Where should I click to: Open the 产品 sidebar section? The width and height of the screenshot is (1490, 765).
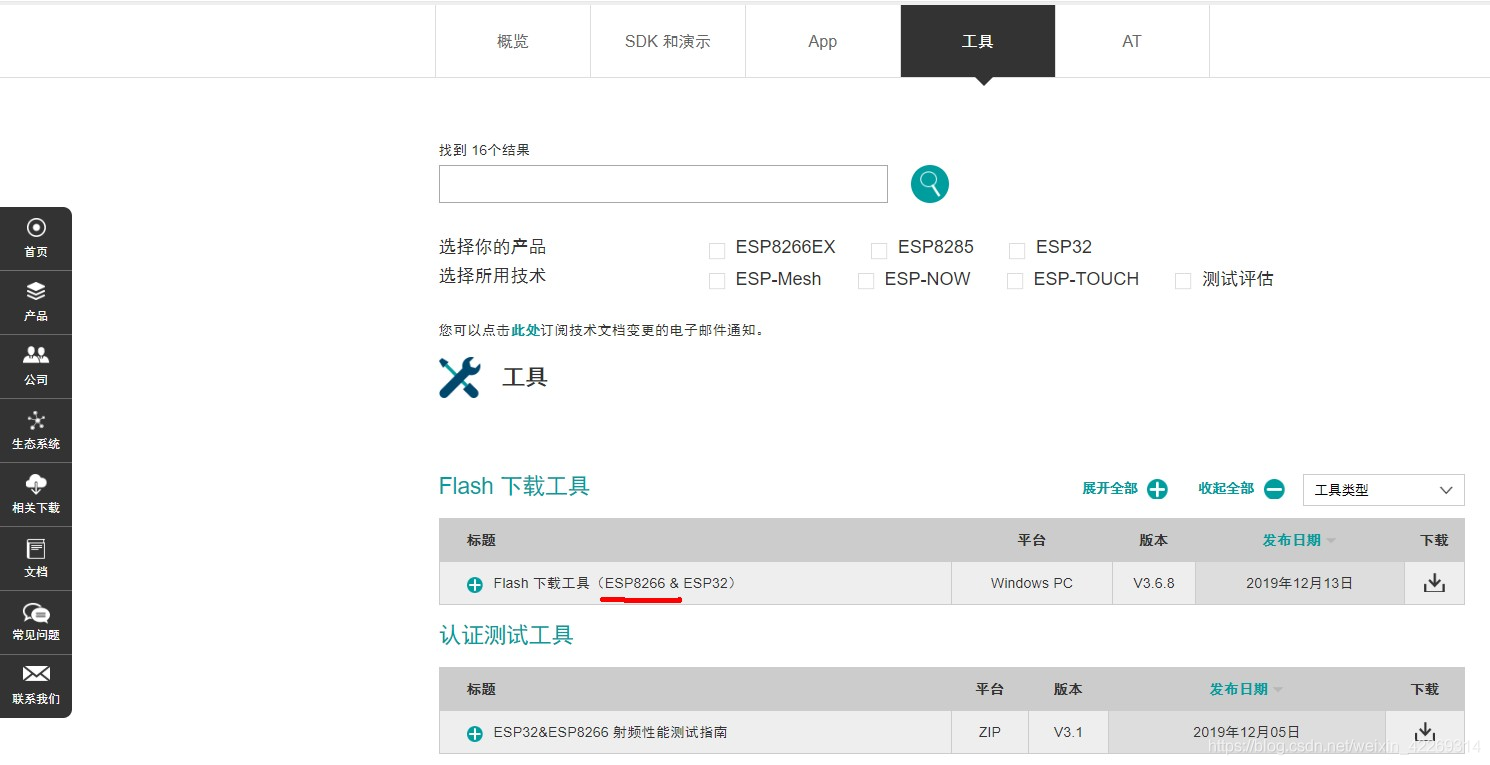click(x=36, y=302)
